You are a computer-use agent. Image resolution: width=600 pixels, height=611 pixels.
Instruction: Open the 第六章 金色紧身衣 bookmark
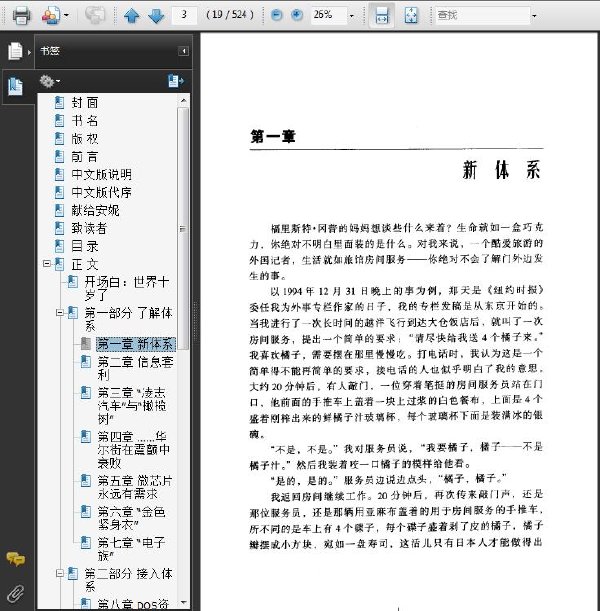tap(132, 518)
